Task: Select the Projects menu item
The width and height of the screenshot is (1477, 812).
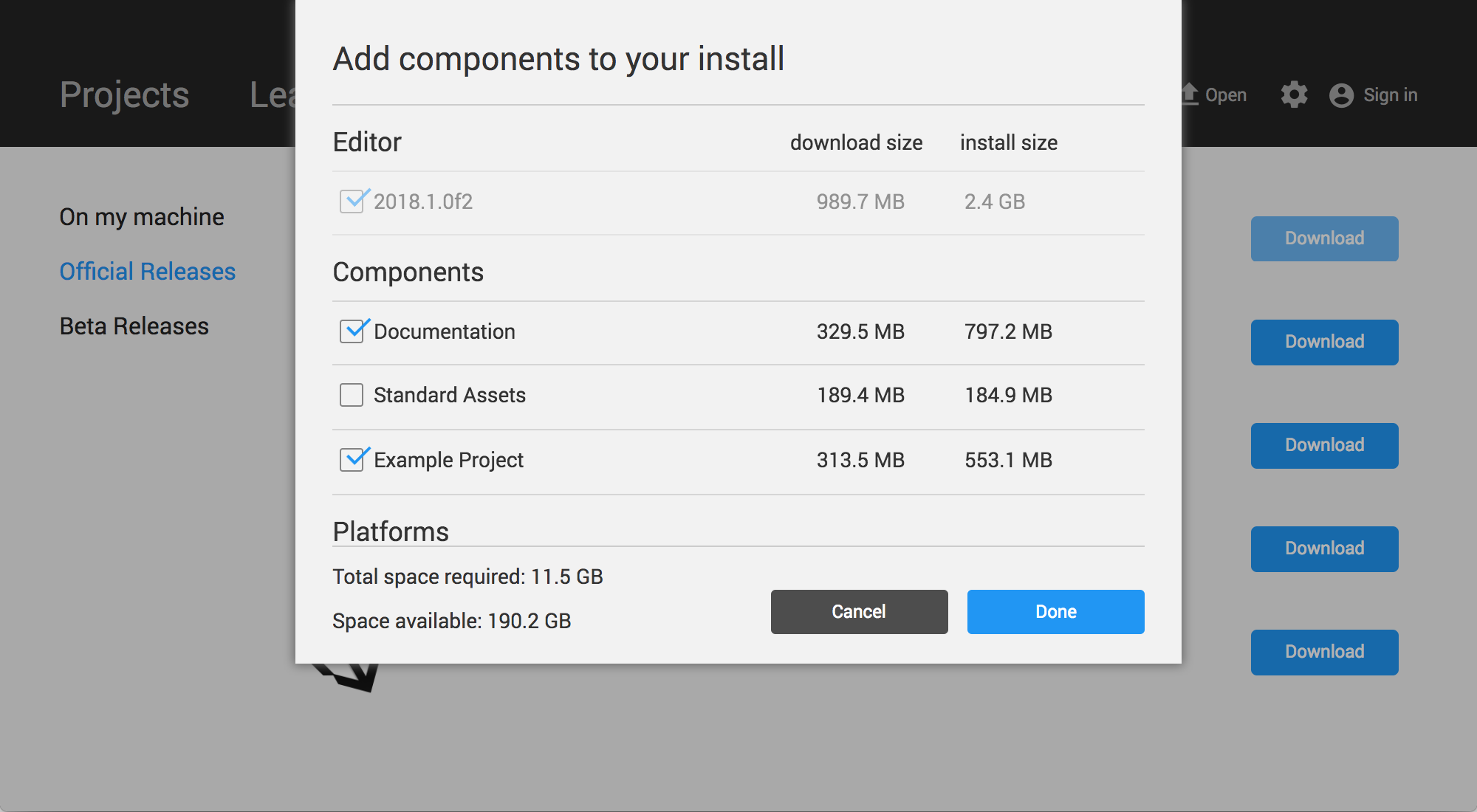Action: (123, 94)
